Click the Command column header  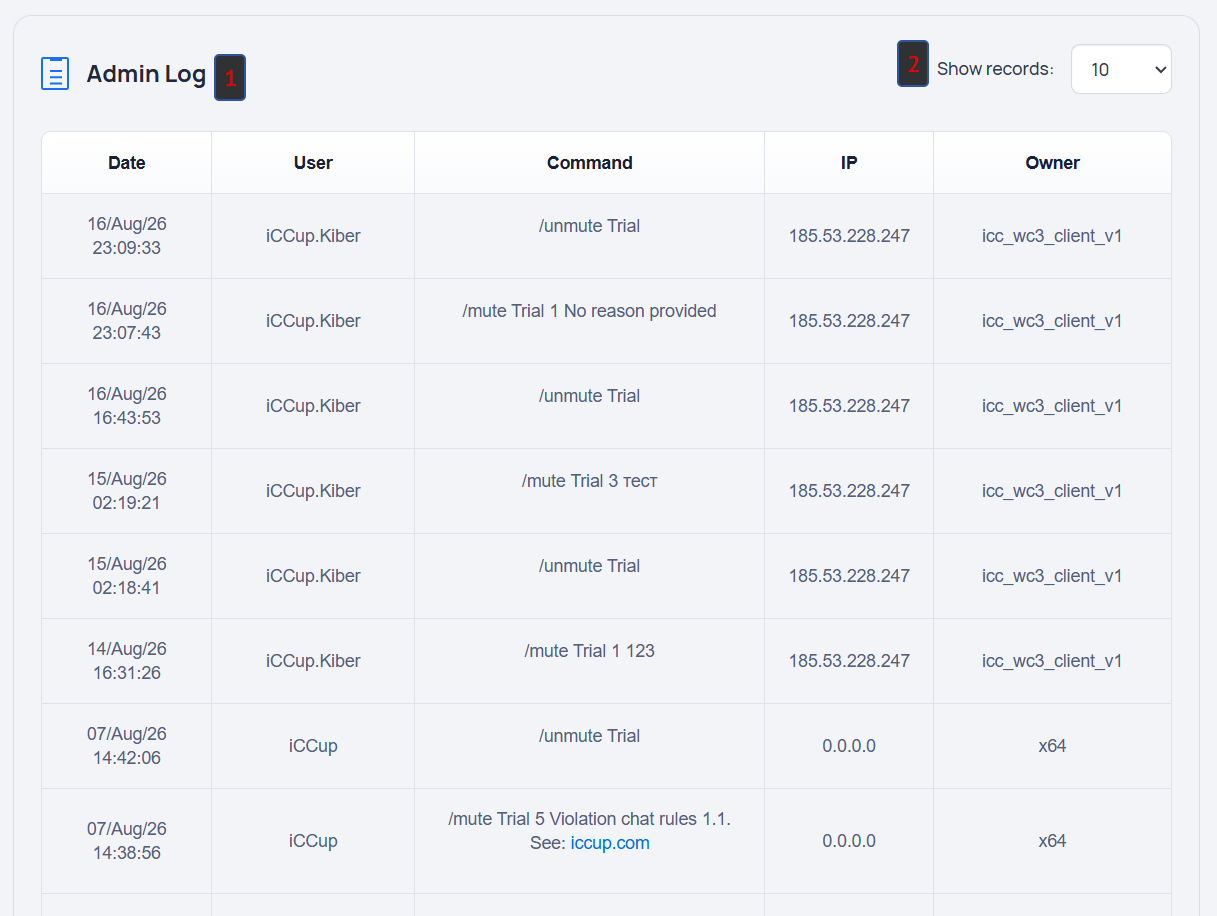click(x=590, y=163)
